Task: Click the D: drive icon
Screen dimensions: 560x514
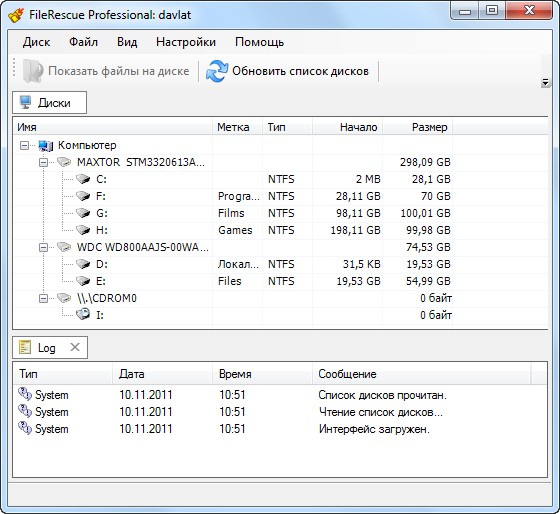Action: 83,264
